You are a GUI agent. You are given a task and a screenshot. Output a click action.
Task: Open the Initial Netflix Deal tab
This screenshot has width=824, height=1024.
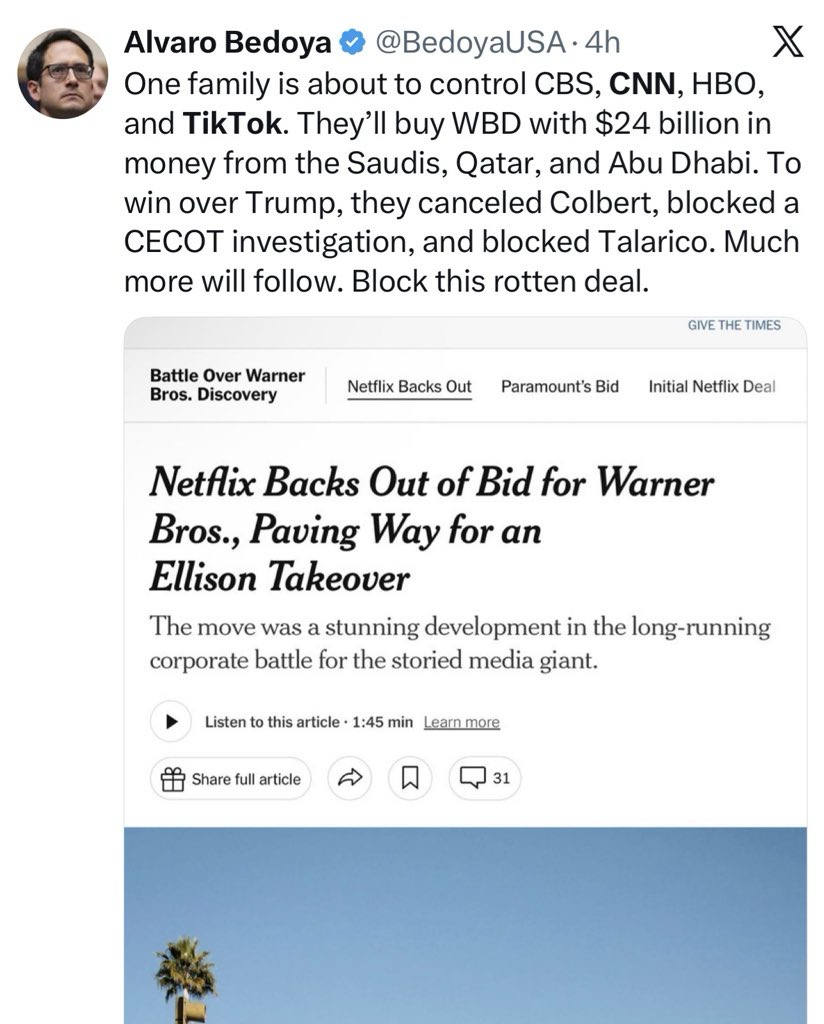tap(711, 386)
